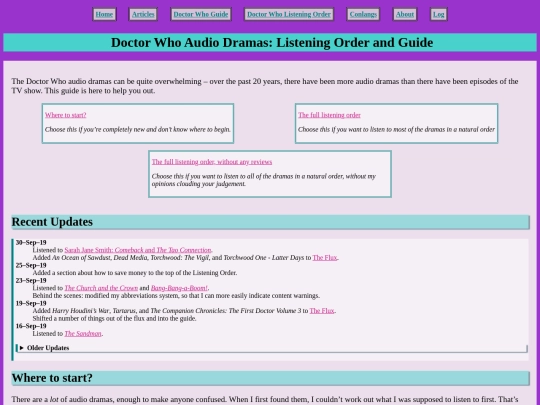Click text 'Added a section about how to save money'
The width and height of the screenshot is (540, 405).
coord(135,273)
